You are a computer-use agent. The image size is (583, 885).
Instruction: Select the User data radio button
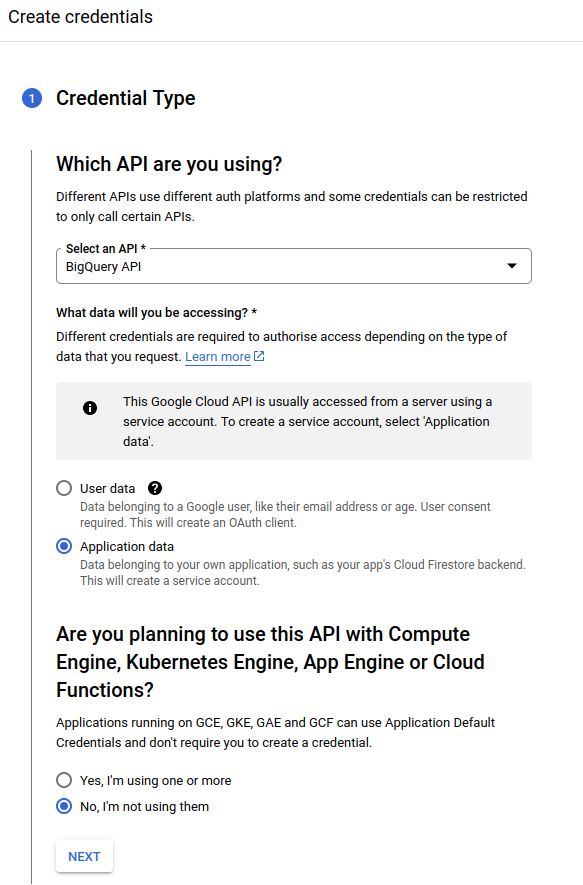click(x=64, y=488)
